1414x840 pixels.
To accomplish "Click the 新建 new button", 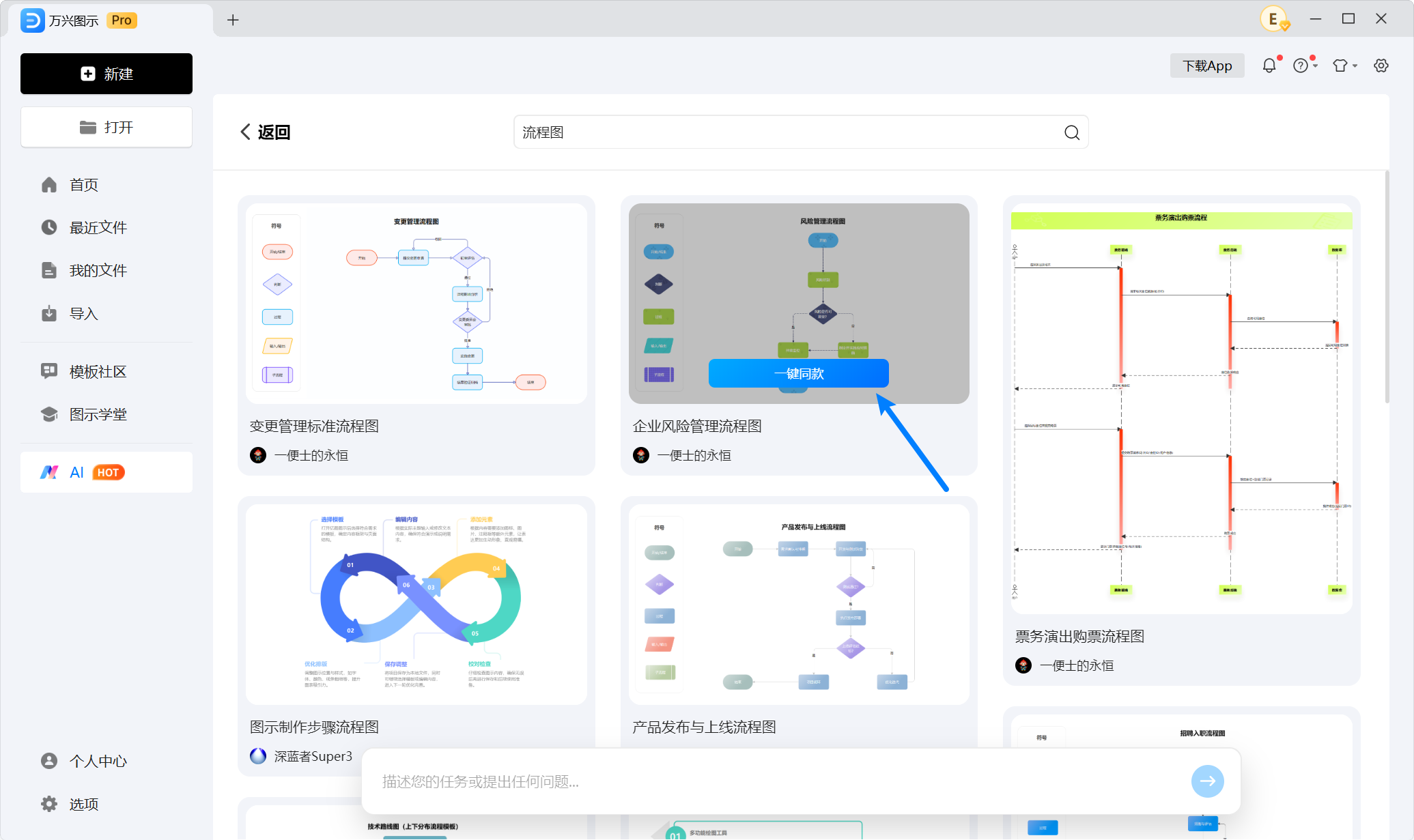I will (107, 74).
